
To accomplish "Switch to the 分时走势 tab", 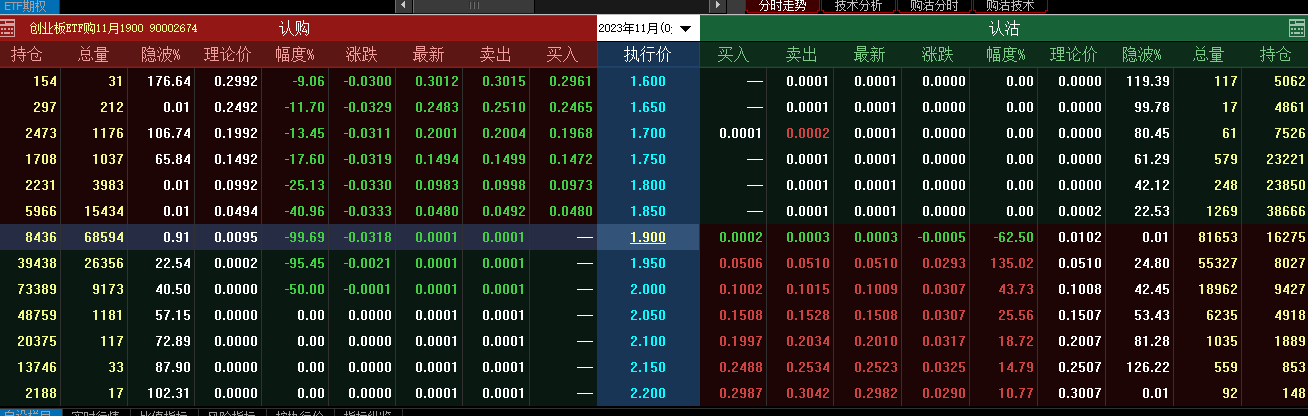I will 782,6.
